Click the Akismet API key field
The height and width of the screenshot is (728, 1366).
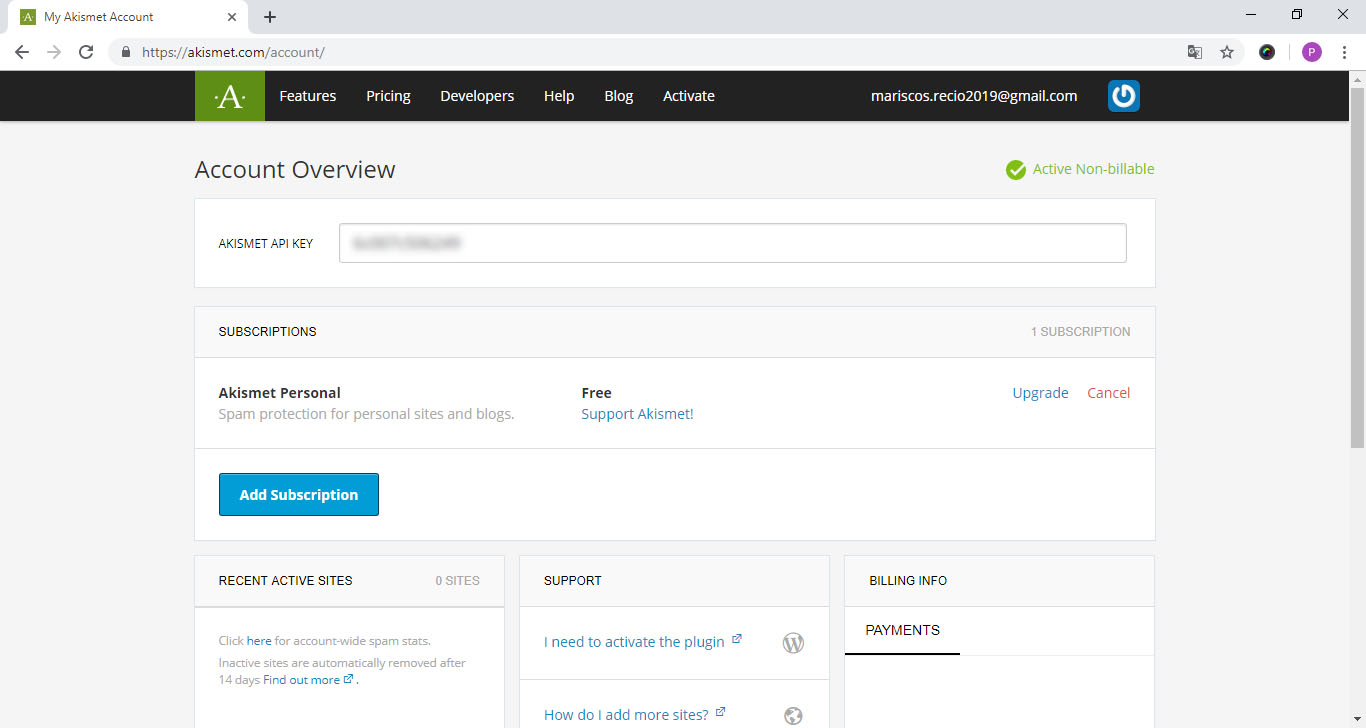pyautogui.click(x=733, y=243)
